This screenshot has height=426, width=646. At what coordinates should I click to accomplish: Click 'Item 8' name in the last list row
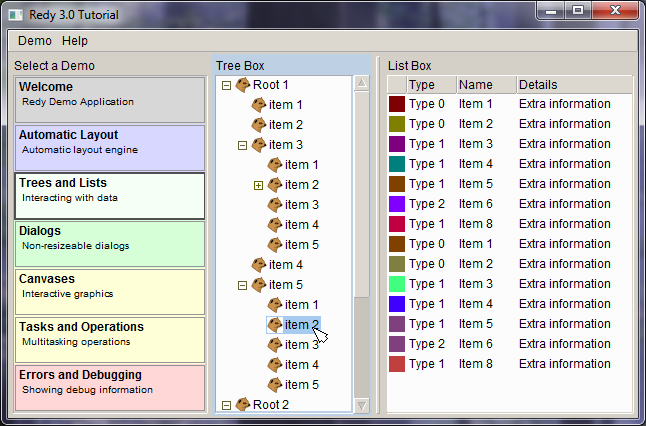coord(476,364)
